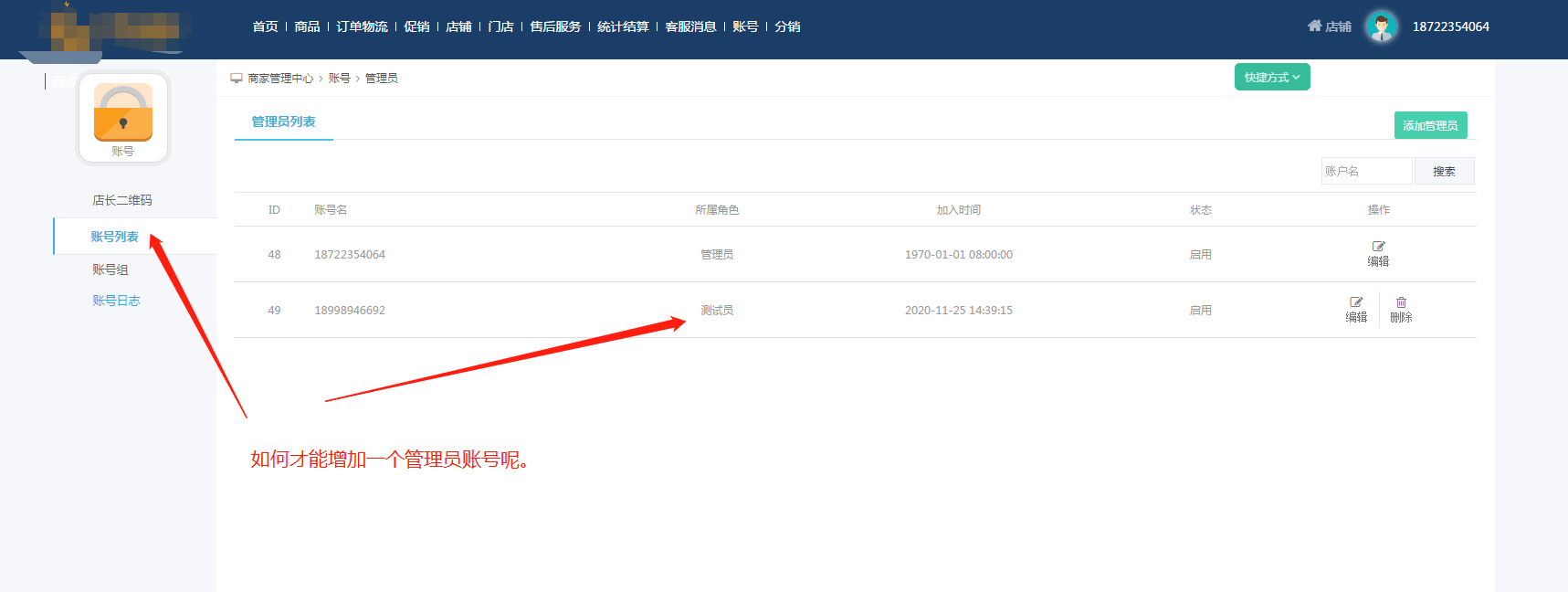Click delete trash icon for 测试员 row
This screenshot has height=592, width=1568.
pyautogui.click(x=1401, y=302)
